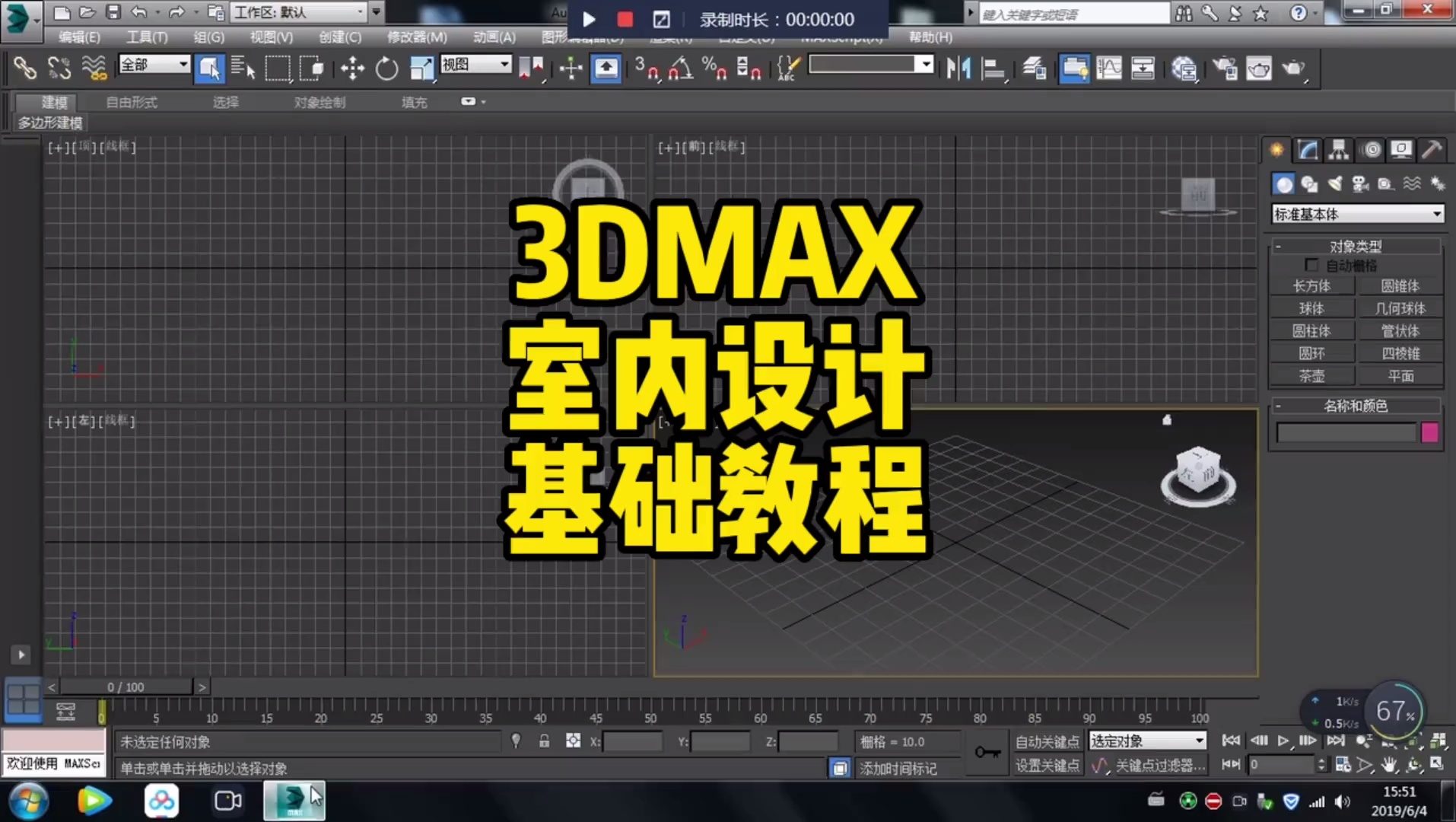The image size is (1456, 822).
Task: Toggle the selection lock icon
Action: click(544, 741)
